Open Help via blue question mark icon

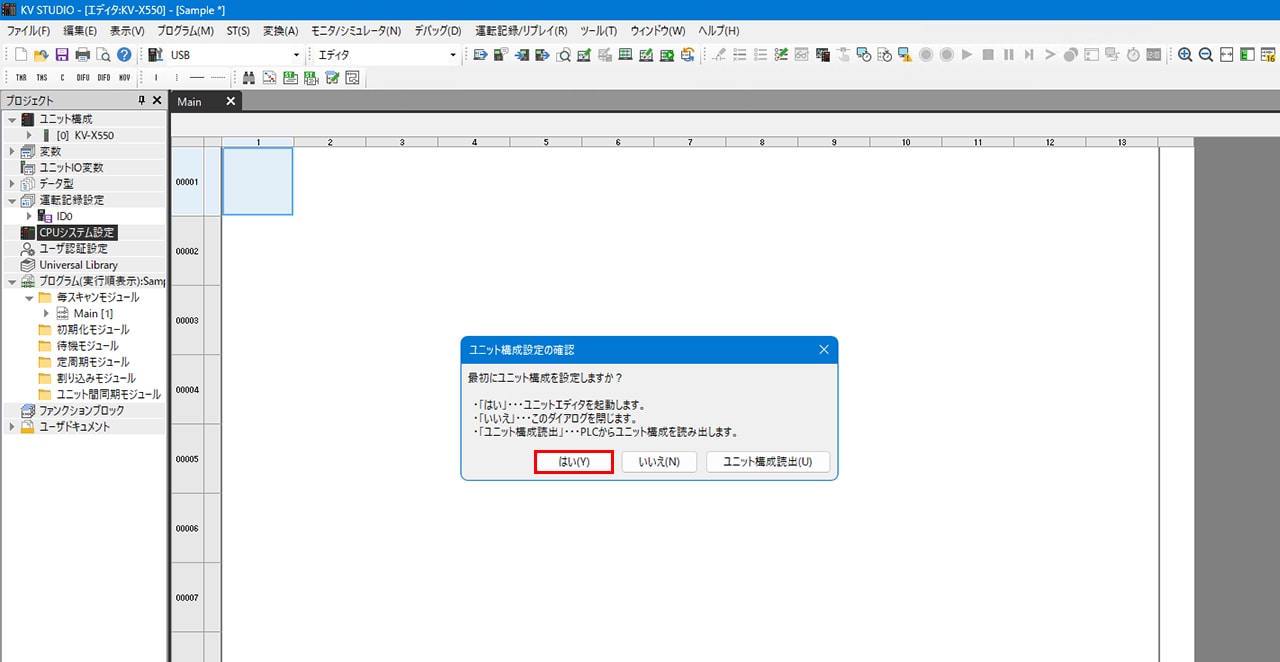tap(124, 55)
